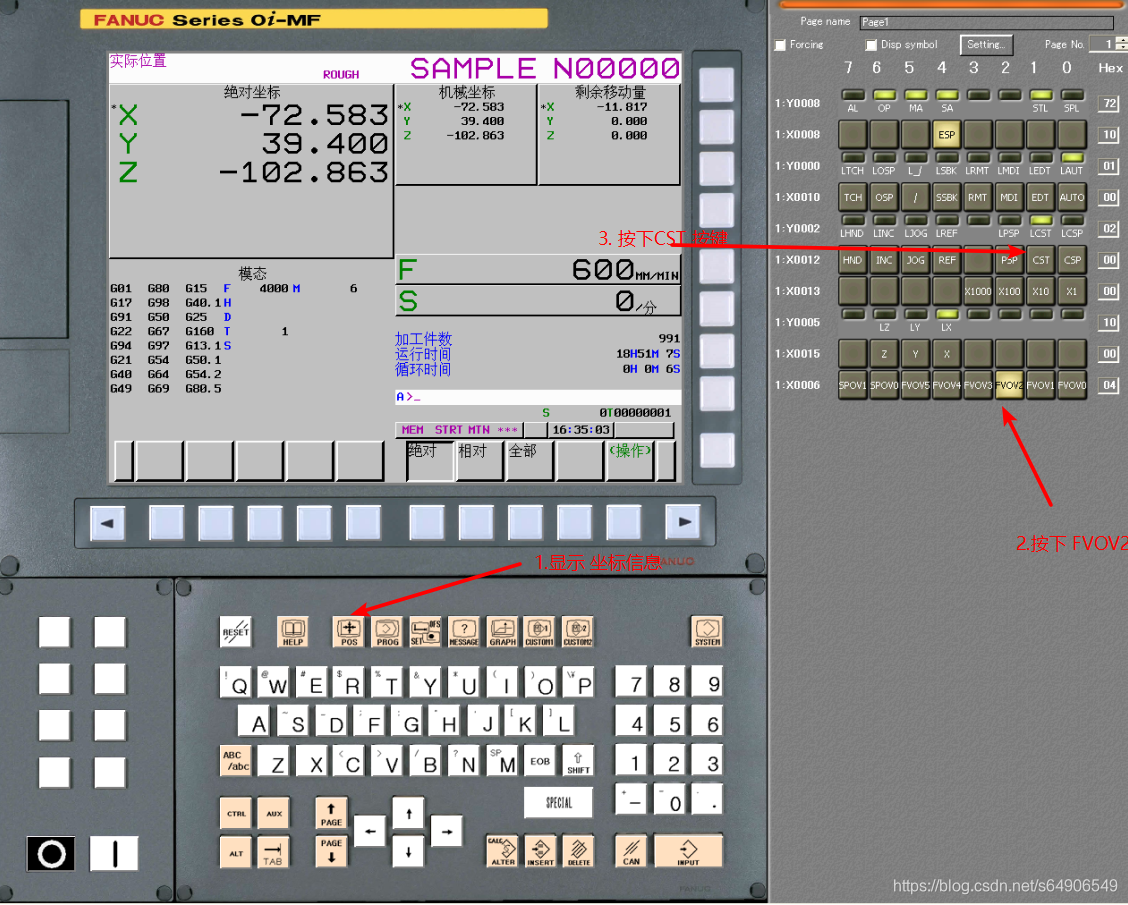Click the cursor up arrow key
The image size is (1128, 905).
tap(408, 813)
